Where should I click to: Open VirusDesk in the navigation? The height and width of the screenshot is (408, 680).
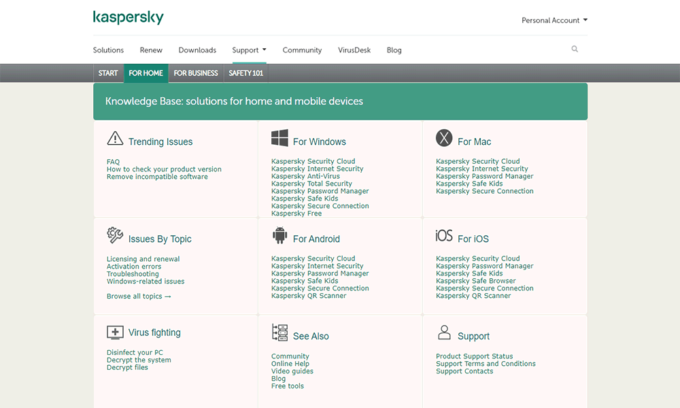click(354, 50)
